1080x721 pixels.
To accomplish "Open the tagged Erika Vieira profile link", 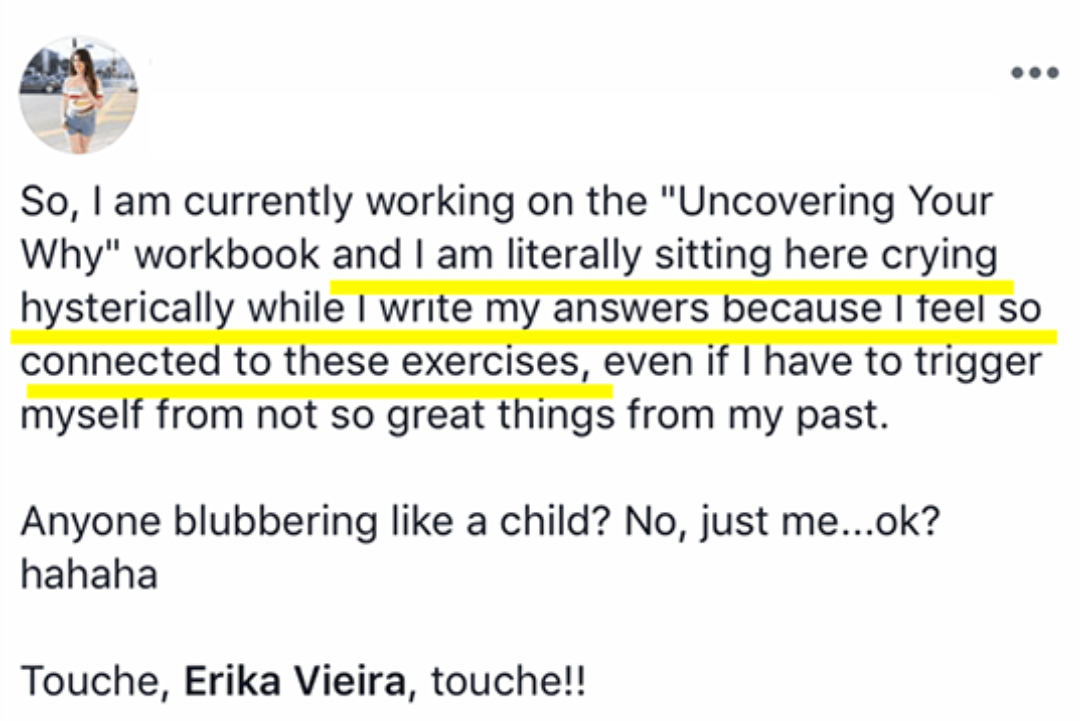I will [295, 681].
